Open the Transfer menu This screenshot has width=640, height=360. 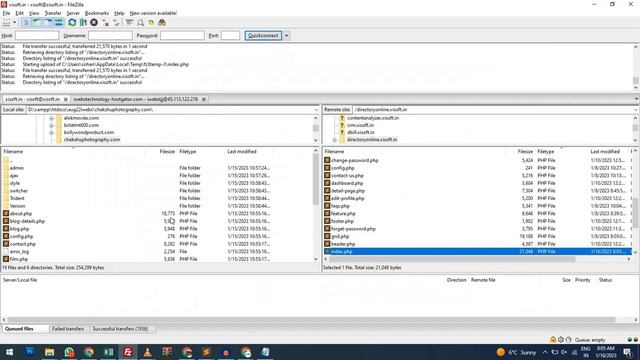(53, 13)
